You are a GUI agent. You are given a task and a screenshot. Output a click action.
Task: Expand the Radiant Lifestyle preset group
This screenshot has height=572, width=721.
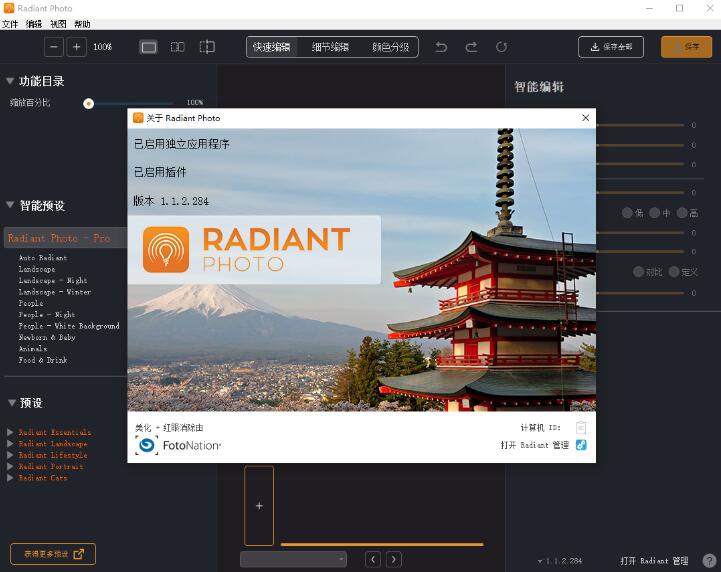tap(10, 455)
